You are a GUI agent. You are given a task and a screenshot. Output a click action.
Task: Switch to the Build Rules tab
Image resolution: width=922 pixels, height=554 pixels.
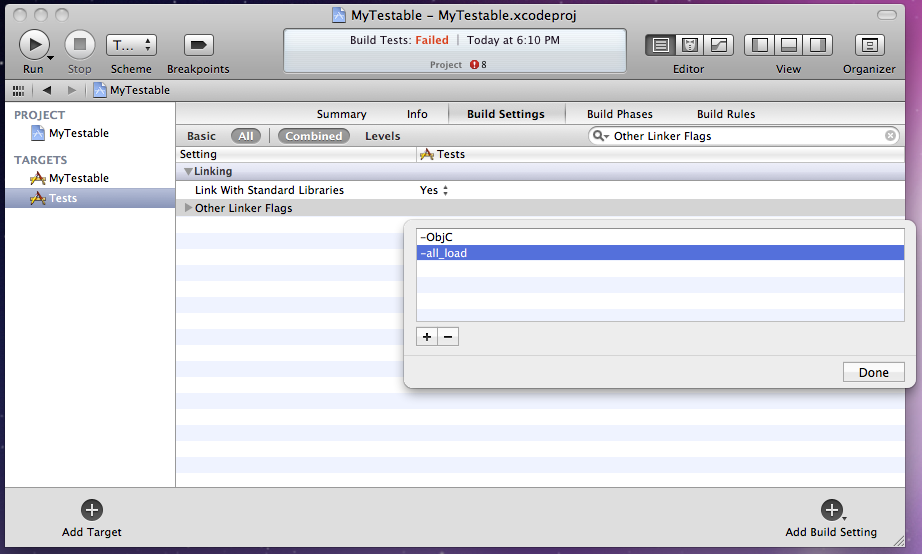point(726,114)
